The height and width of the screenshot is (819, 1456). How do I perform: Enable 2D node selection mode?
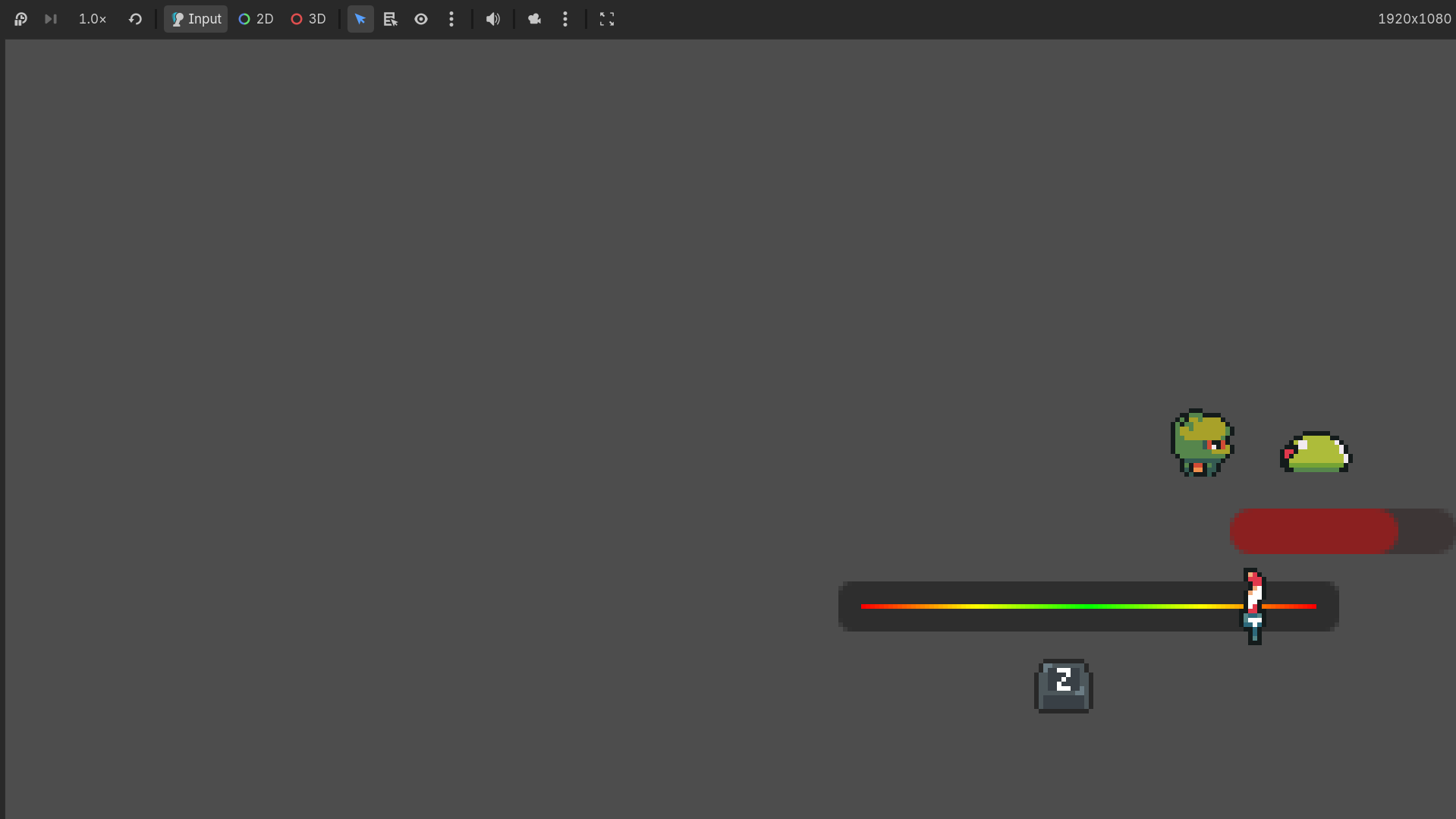click(256, 19)
